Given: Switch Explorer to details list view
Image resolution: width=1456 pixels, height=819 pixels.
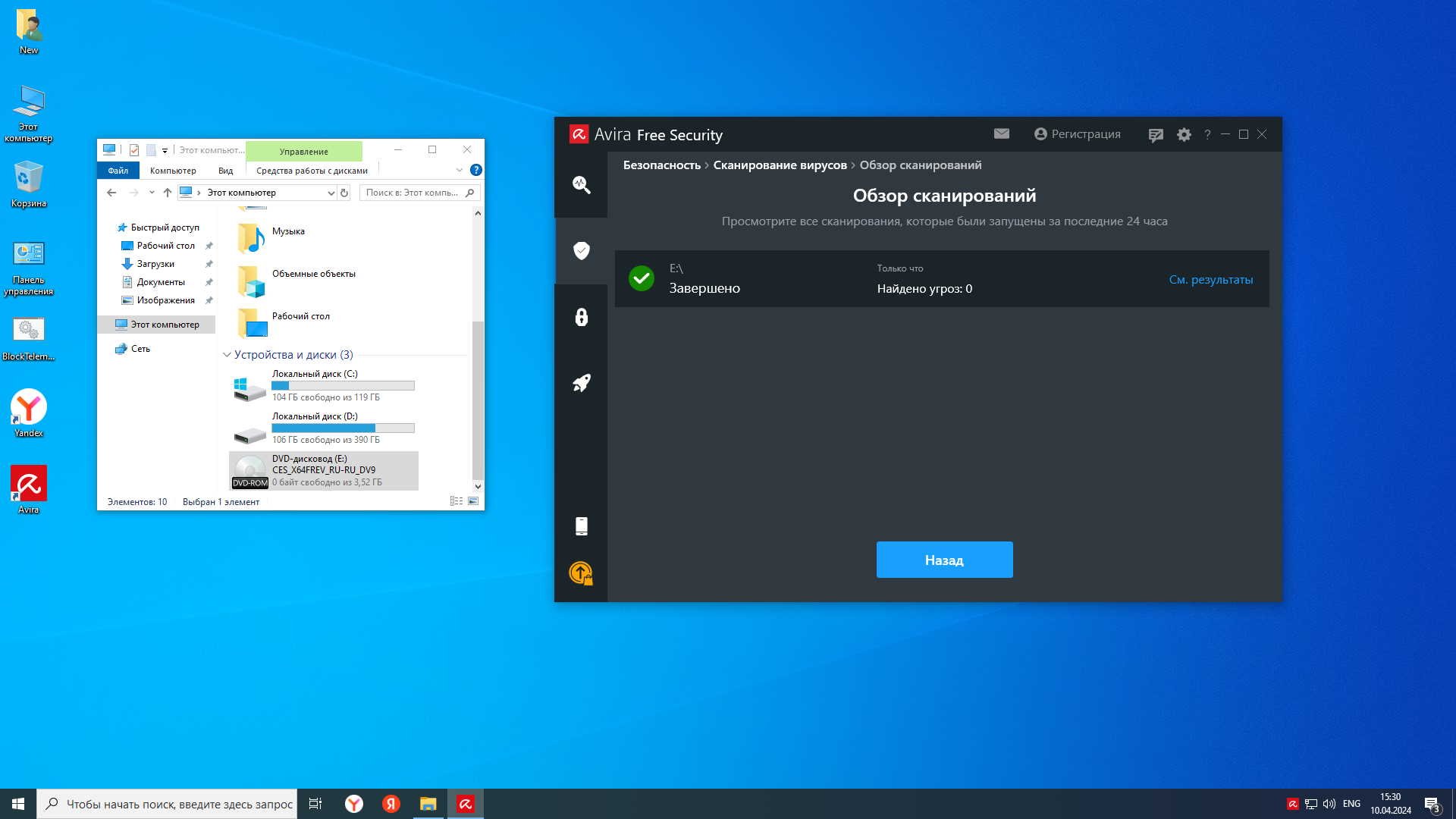Looking at the screenshot, I should (x=457, y=501).
